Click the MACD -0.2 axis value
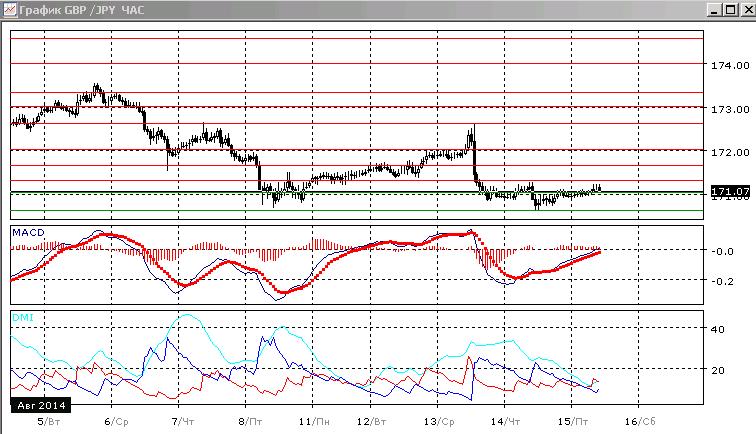756x434 pixels. [x=722, y=281]
